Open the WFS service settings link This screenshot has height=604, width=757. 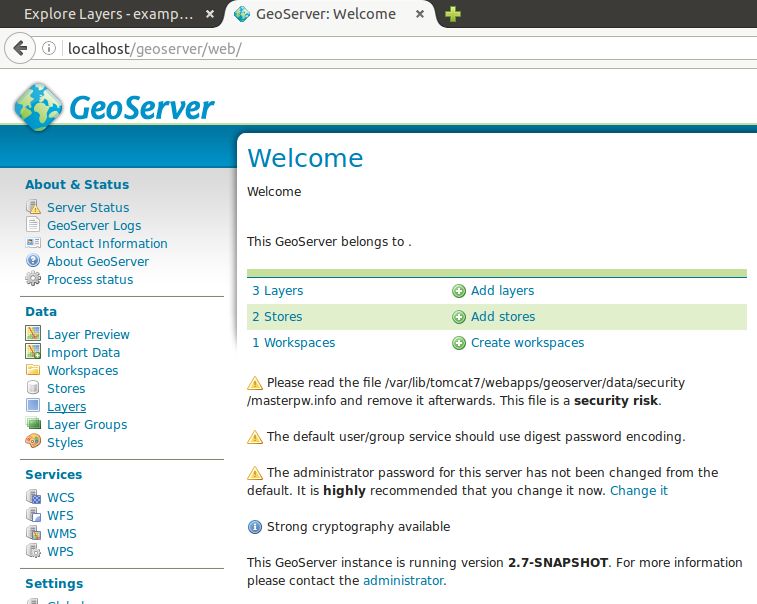60,515
